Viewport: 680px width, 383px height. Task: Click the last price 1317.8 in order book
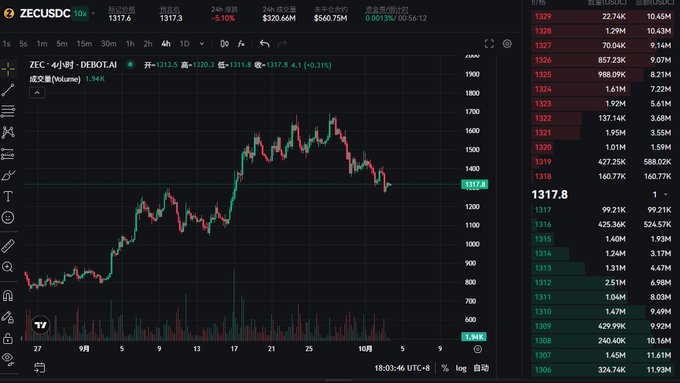[x=549, y=195]
